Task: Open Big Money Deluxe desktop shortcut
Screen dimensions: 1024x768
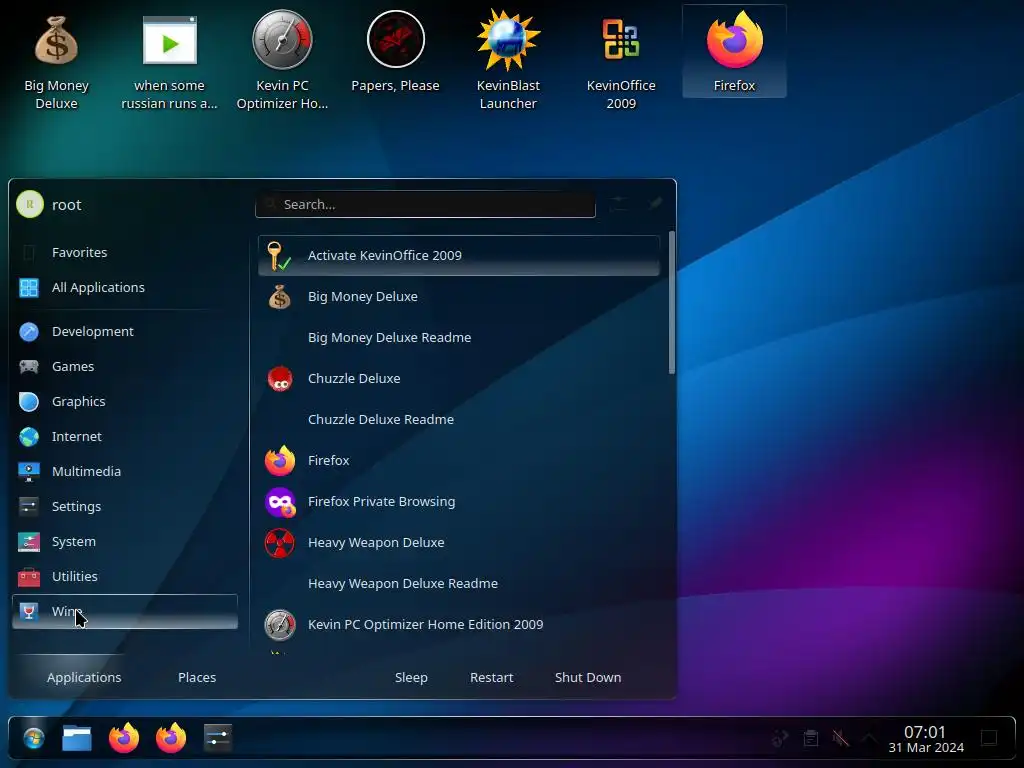Action: [56, 60]
